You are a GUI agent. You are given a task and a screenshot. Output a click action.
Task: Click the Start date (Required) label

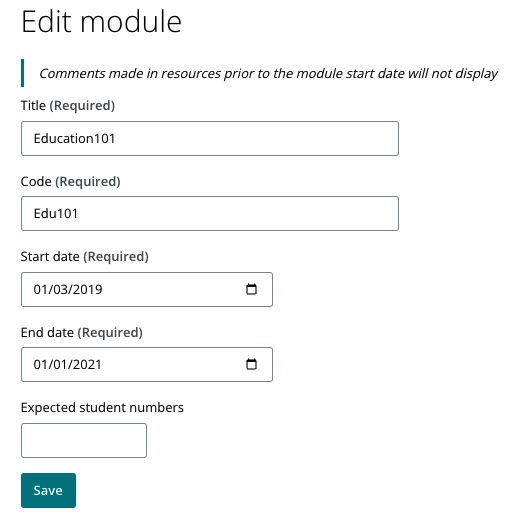pos(84,256)
